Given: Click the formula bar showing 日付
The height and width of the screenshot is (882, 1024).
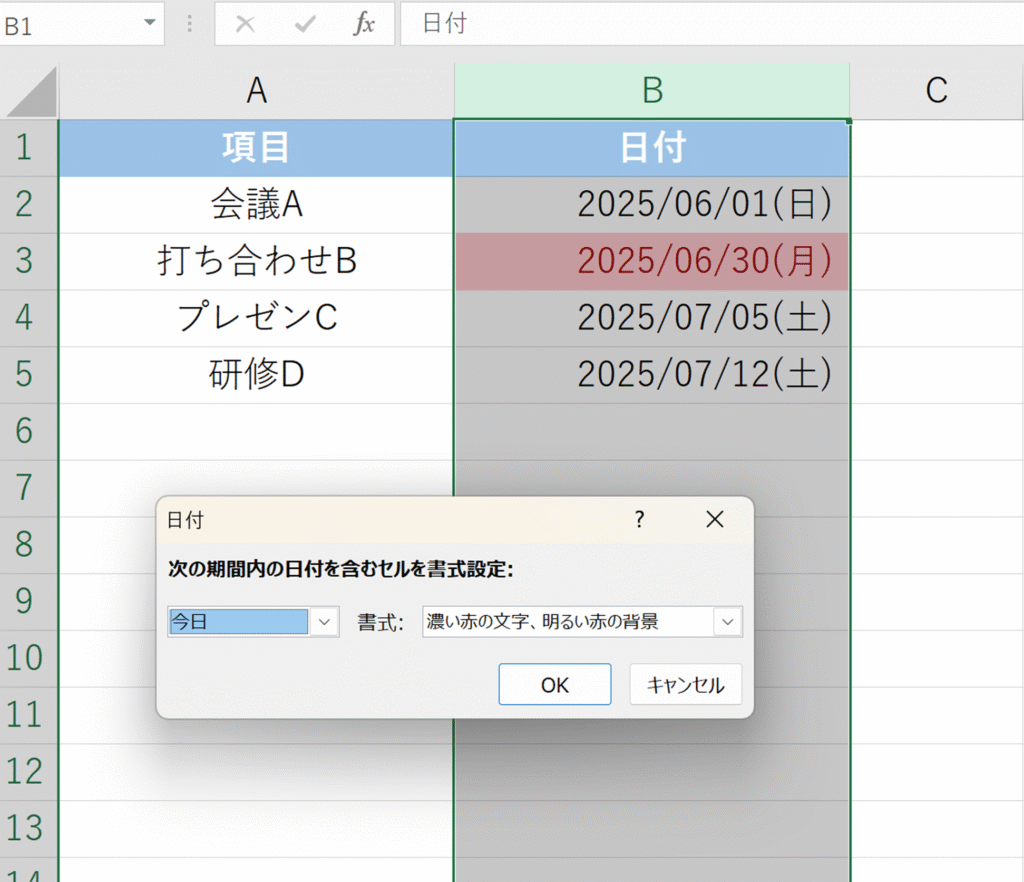Looking at the screenshot, I should pyautogui.click(x=712, y=24).
